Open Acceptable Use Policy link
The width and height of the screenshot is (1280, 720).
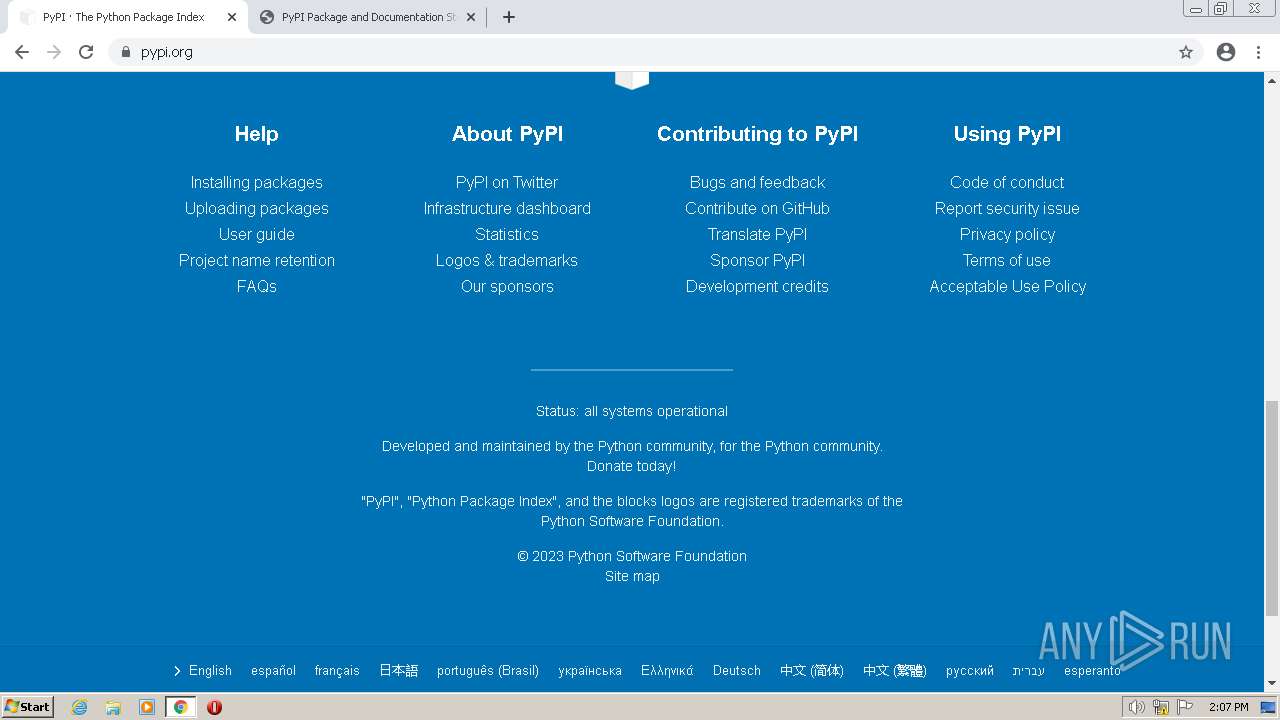[1007, 286]
